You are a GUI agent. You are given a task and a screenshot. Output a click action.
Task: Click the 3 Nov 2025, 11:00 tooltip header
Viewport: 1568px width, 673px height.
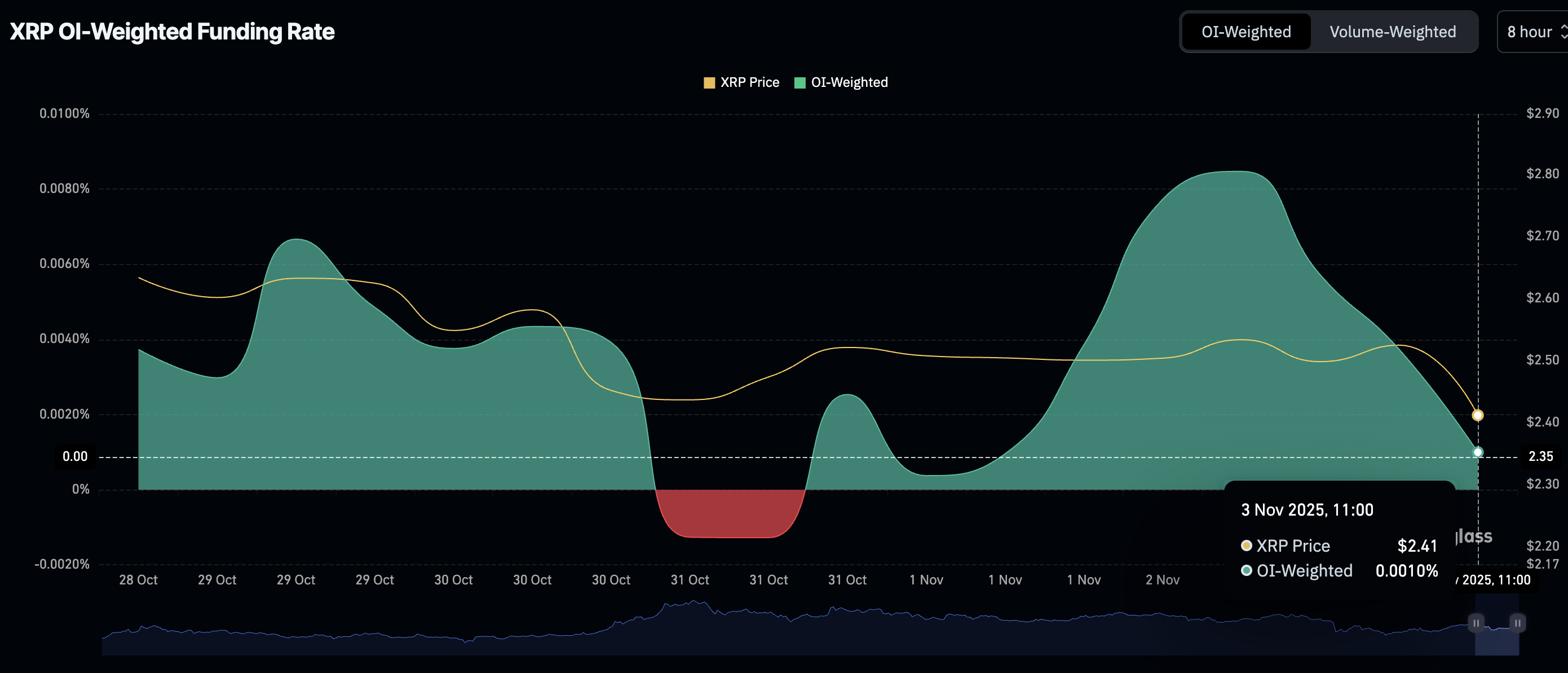click(x=1307, y=510)
